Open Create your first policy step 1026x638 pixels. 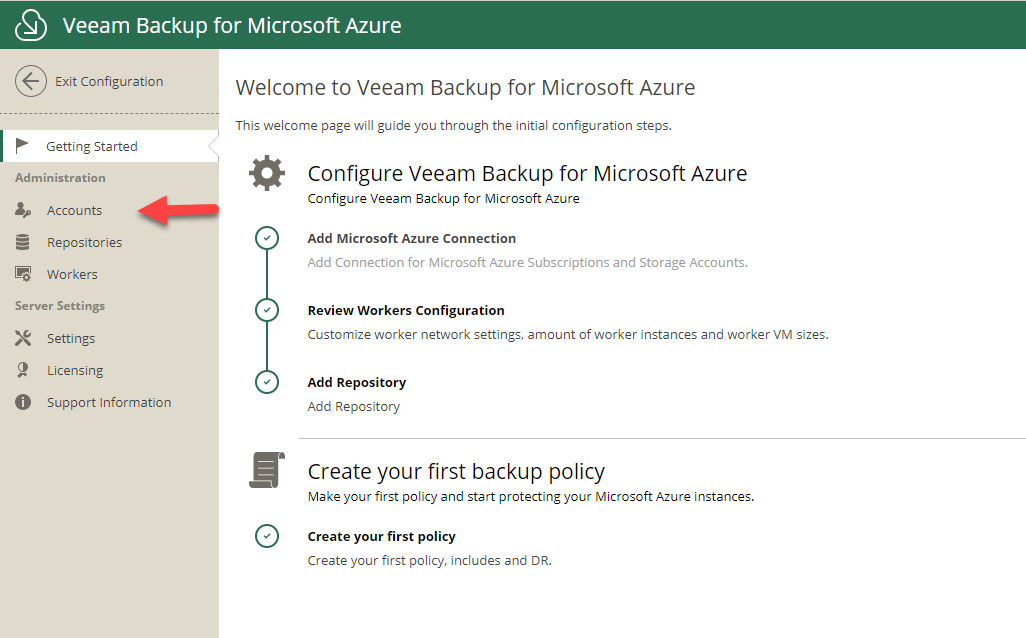(381, 536)
